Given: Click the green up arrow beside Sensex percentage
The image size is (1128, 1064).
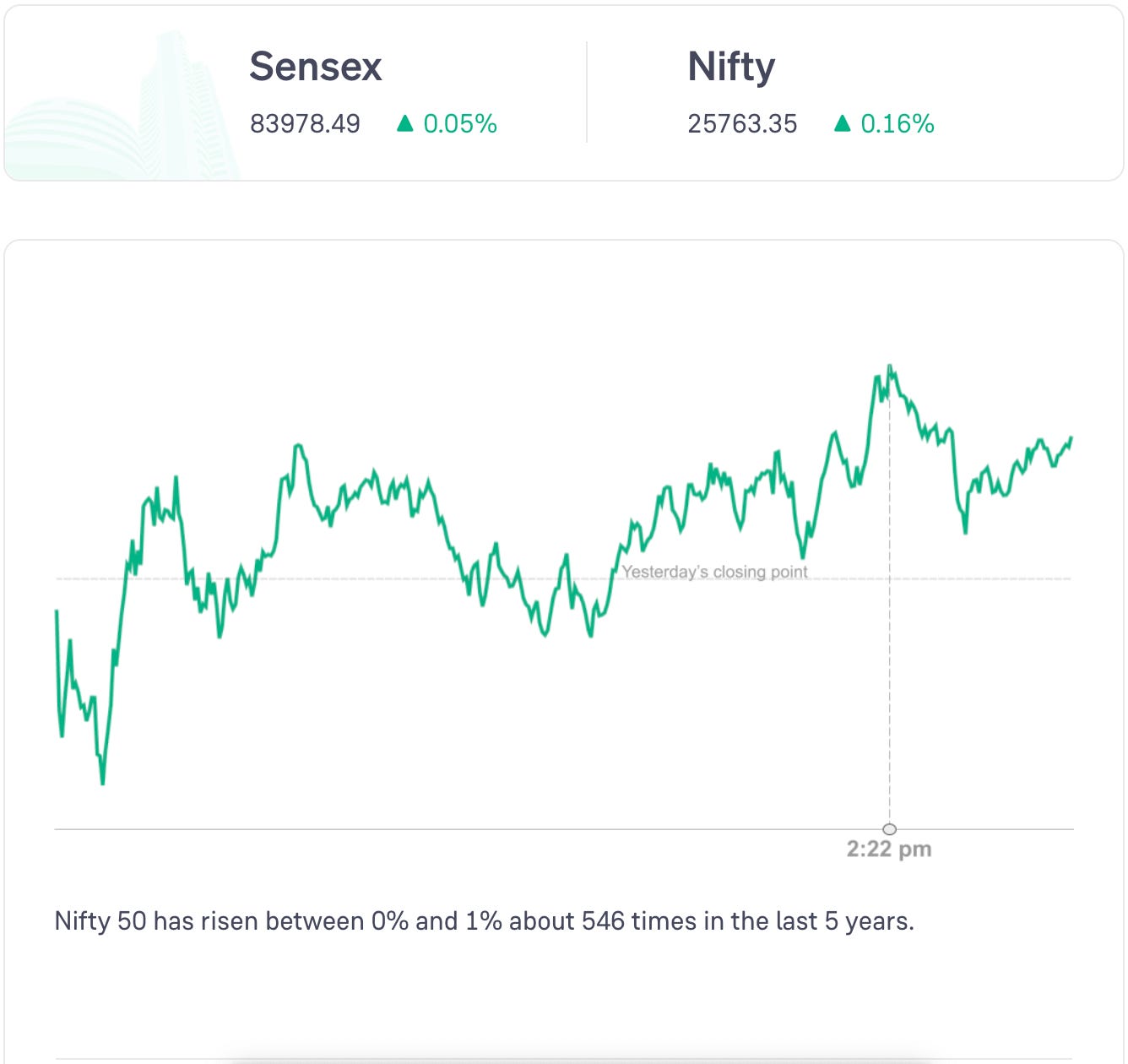Looking at the screenshot, I should tap(405, 124).
